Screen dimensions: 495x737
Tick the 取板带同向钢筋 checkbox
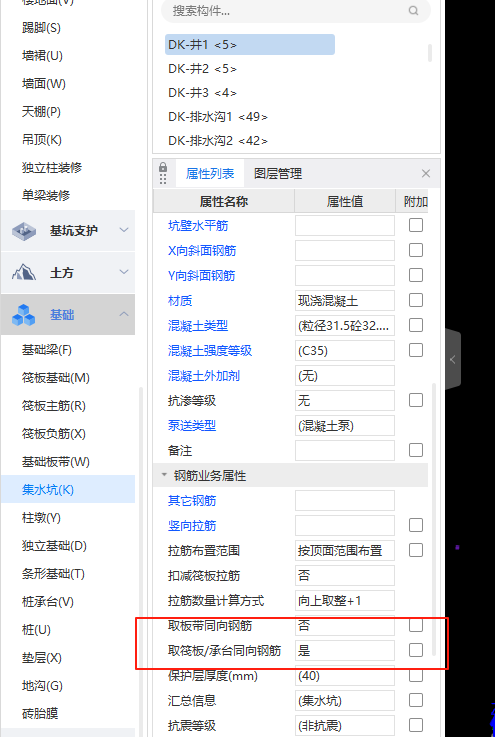click(x=416, y=625)
